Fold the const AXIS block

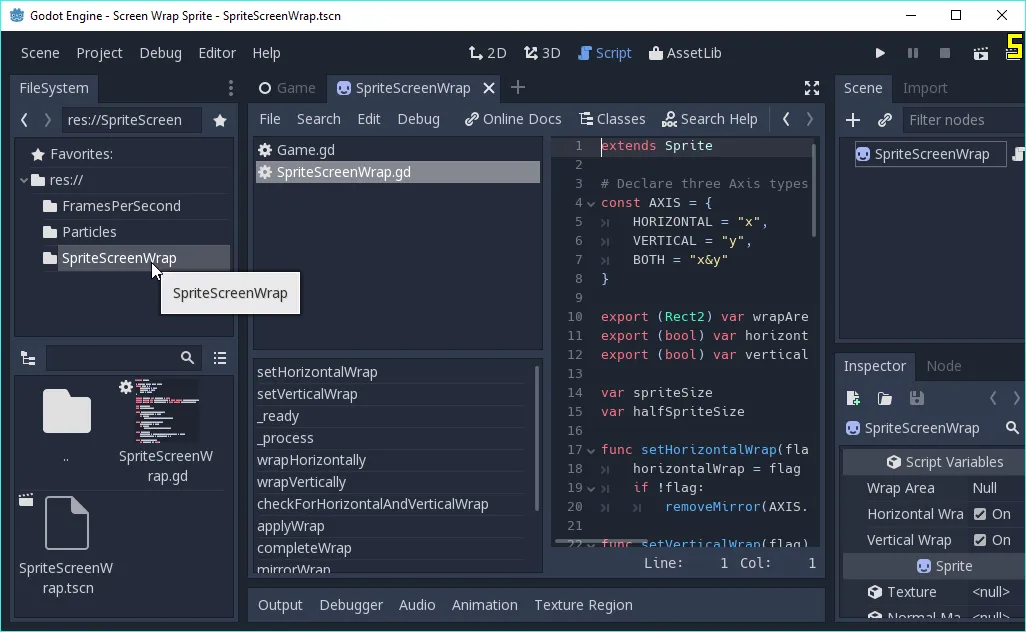coord(591,203)
